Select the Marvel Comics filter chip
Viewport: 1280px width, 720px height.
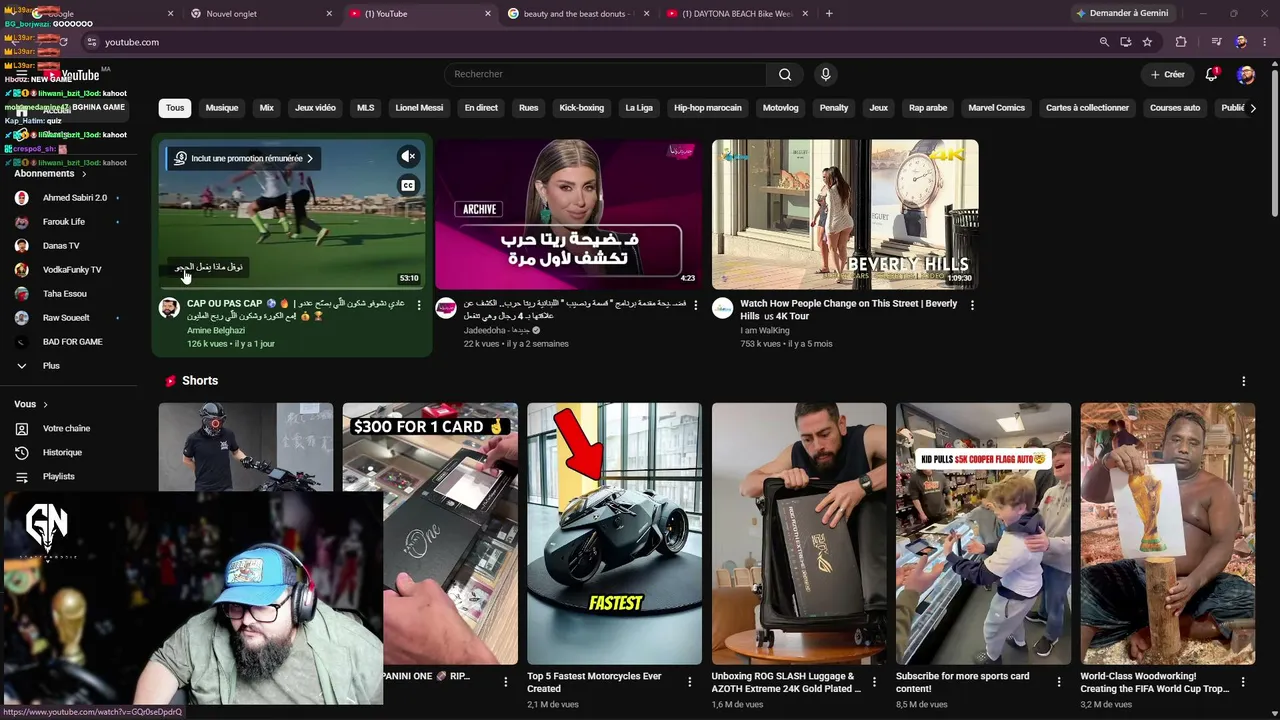pyautogui.click(x=996, y=108)
